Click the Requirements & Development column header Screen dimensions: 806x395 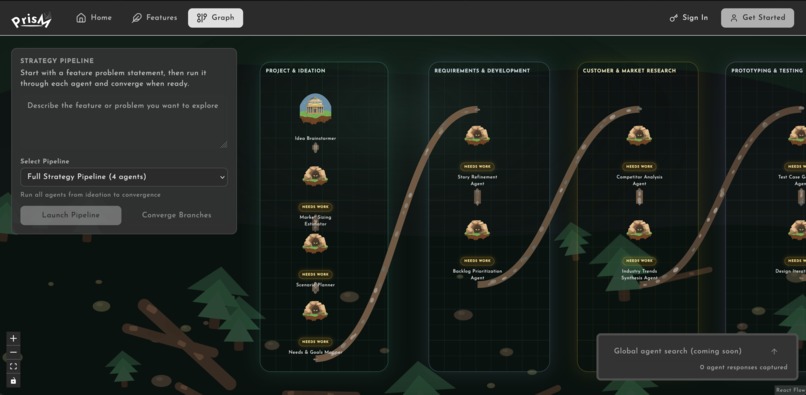click(x=482, y=70)
